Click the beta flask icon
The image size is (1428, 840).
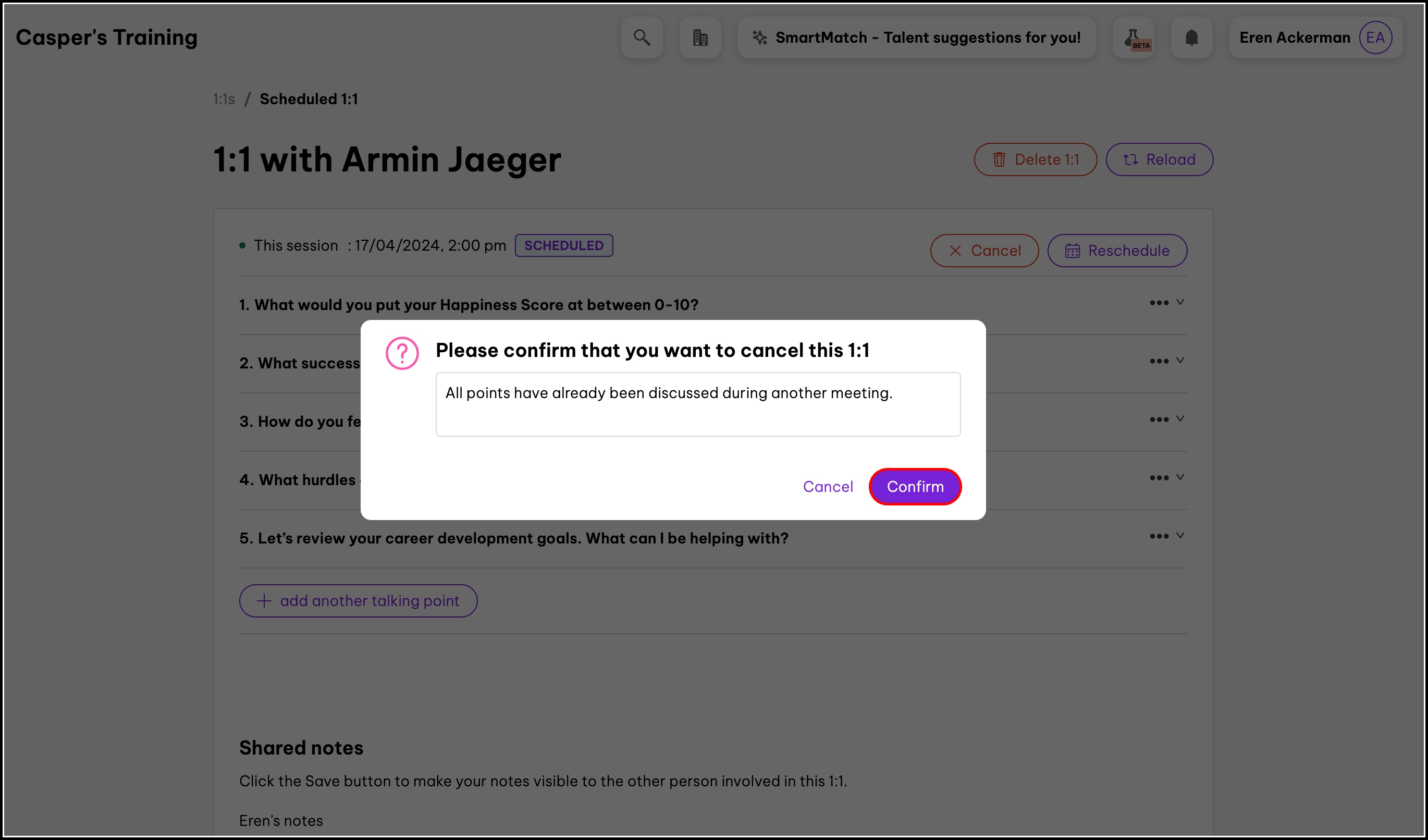pos(1134,38)
